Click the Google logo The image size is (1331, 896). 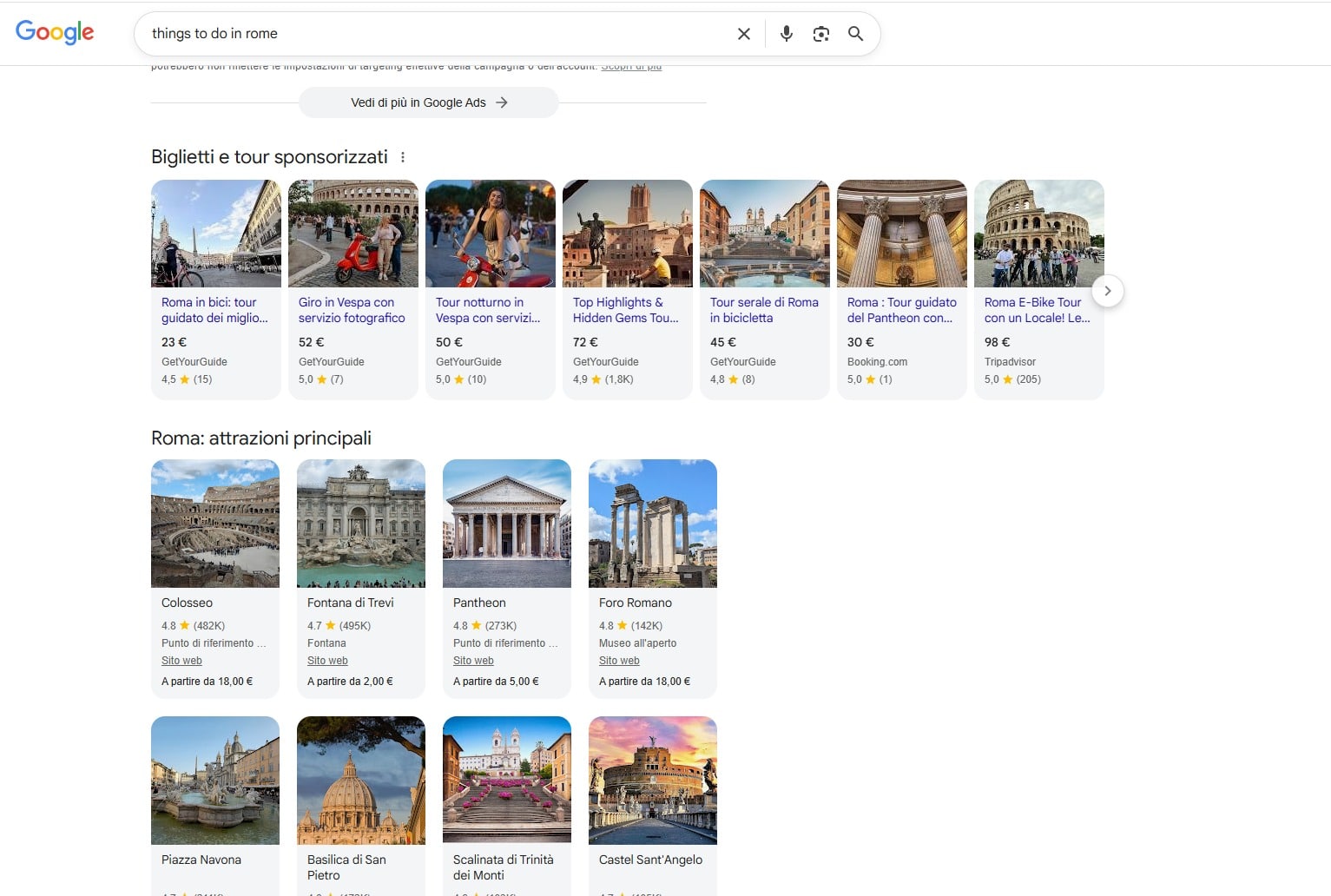55,32
